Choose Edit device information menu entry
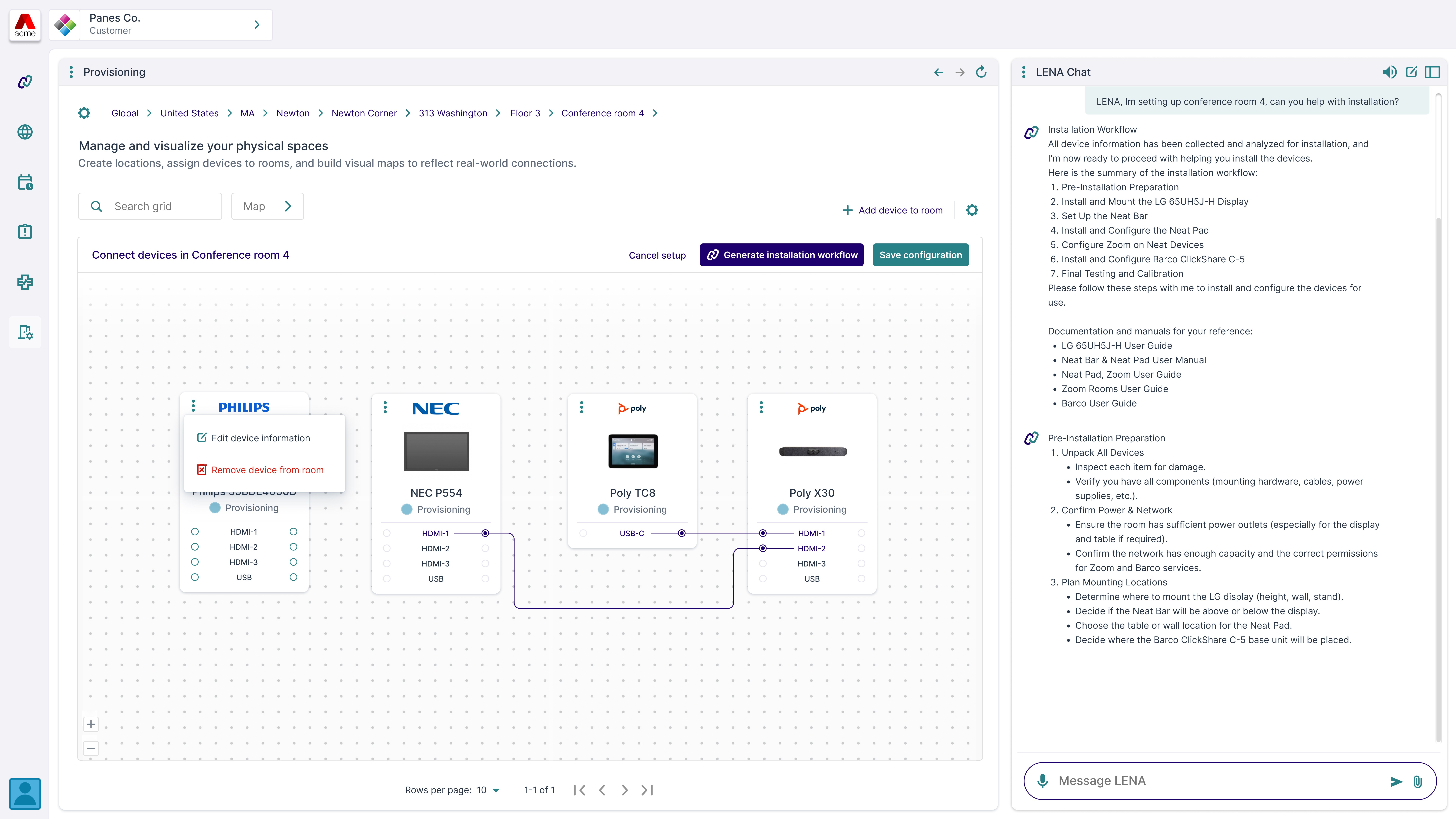 260,438
